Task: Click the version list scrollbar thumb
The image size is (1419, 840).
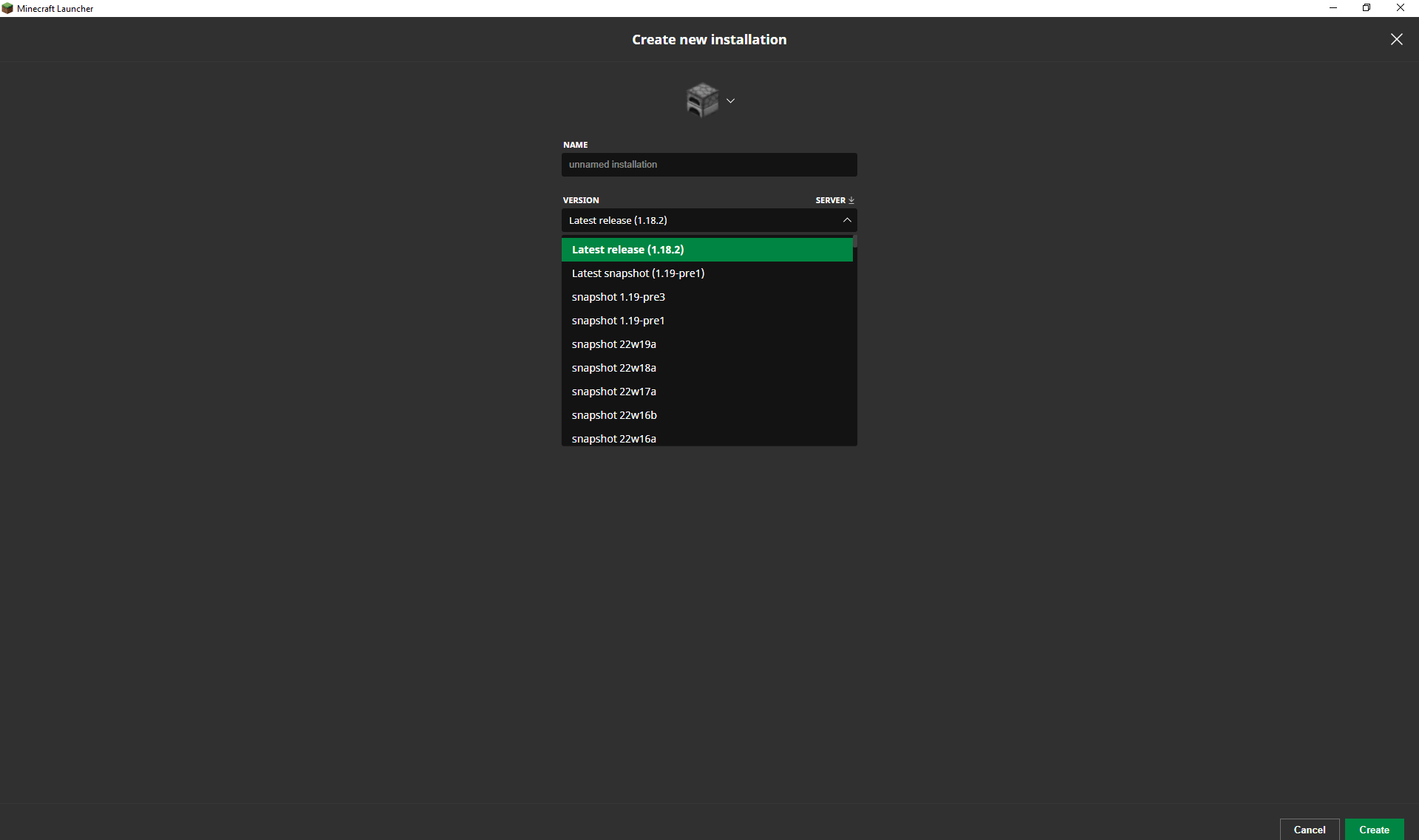Action: point(855,242)
